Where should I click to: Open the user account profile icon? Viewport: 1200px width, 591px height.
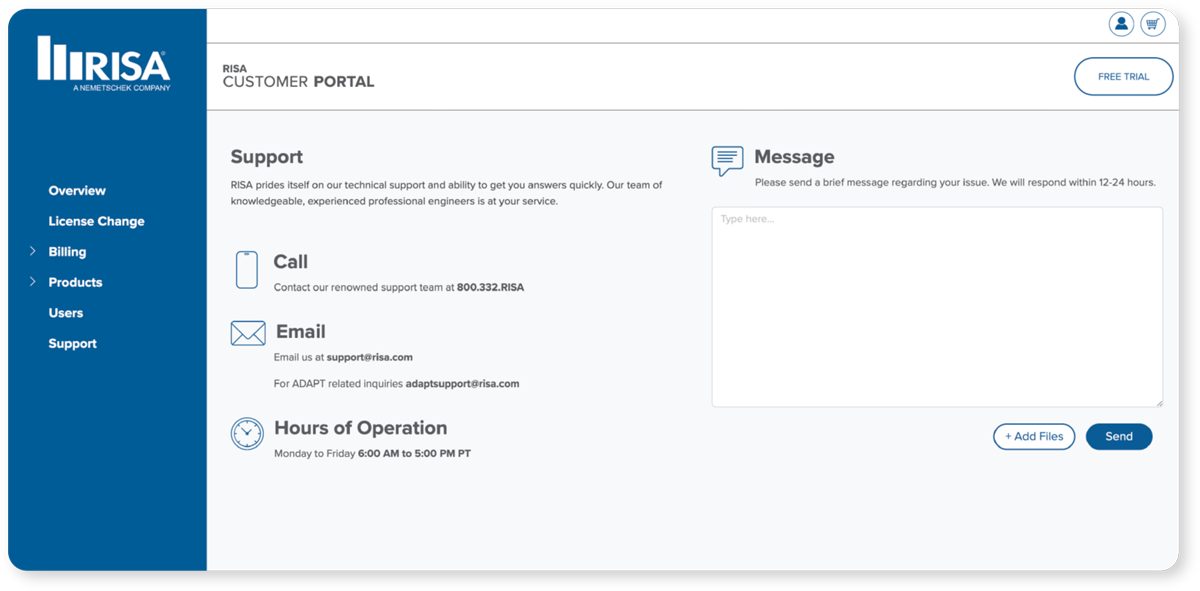[1121, 24]
